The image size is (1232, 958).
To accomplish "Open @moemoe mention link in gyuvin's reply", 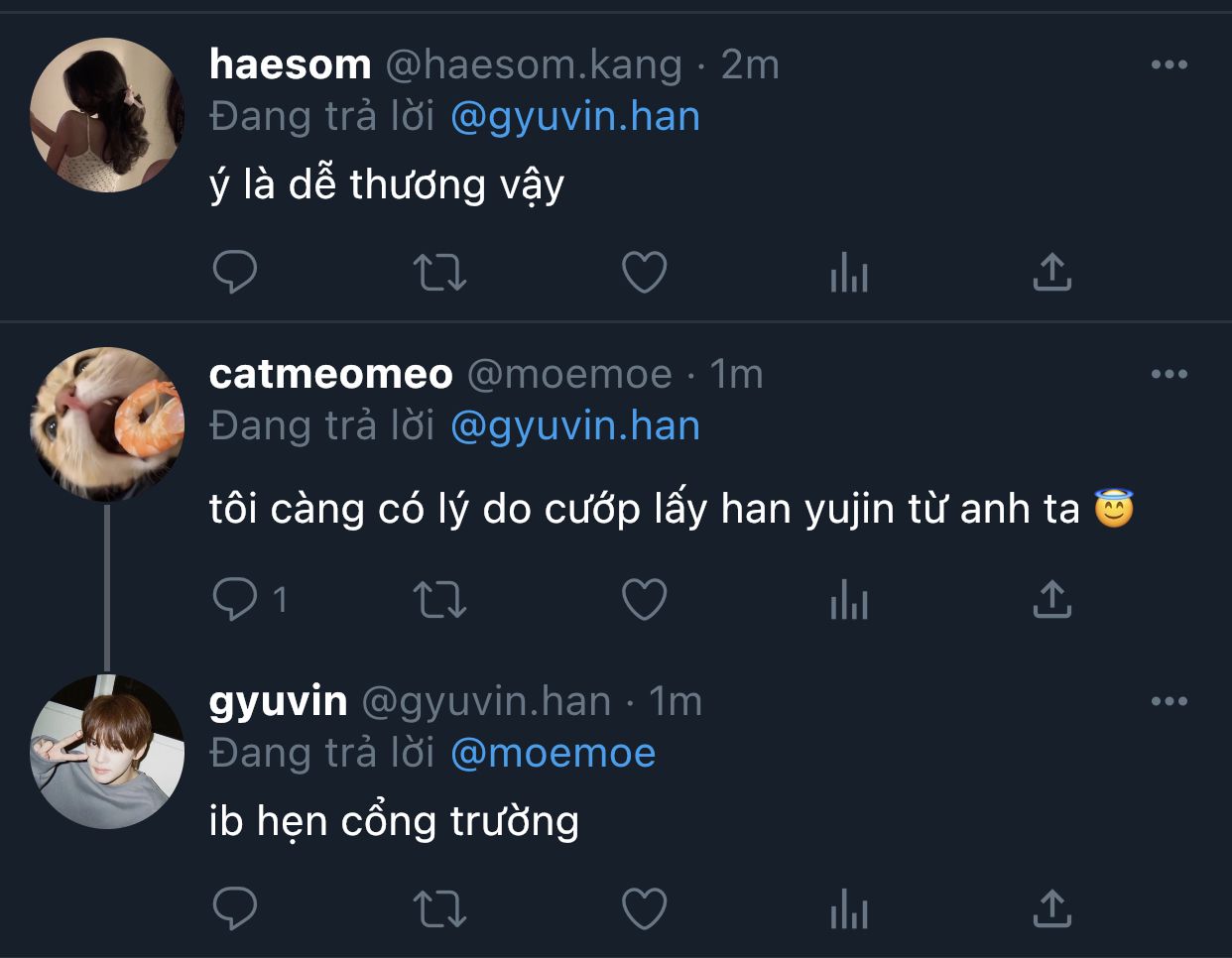I will click(553, 754).
